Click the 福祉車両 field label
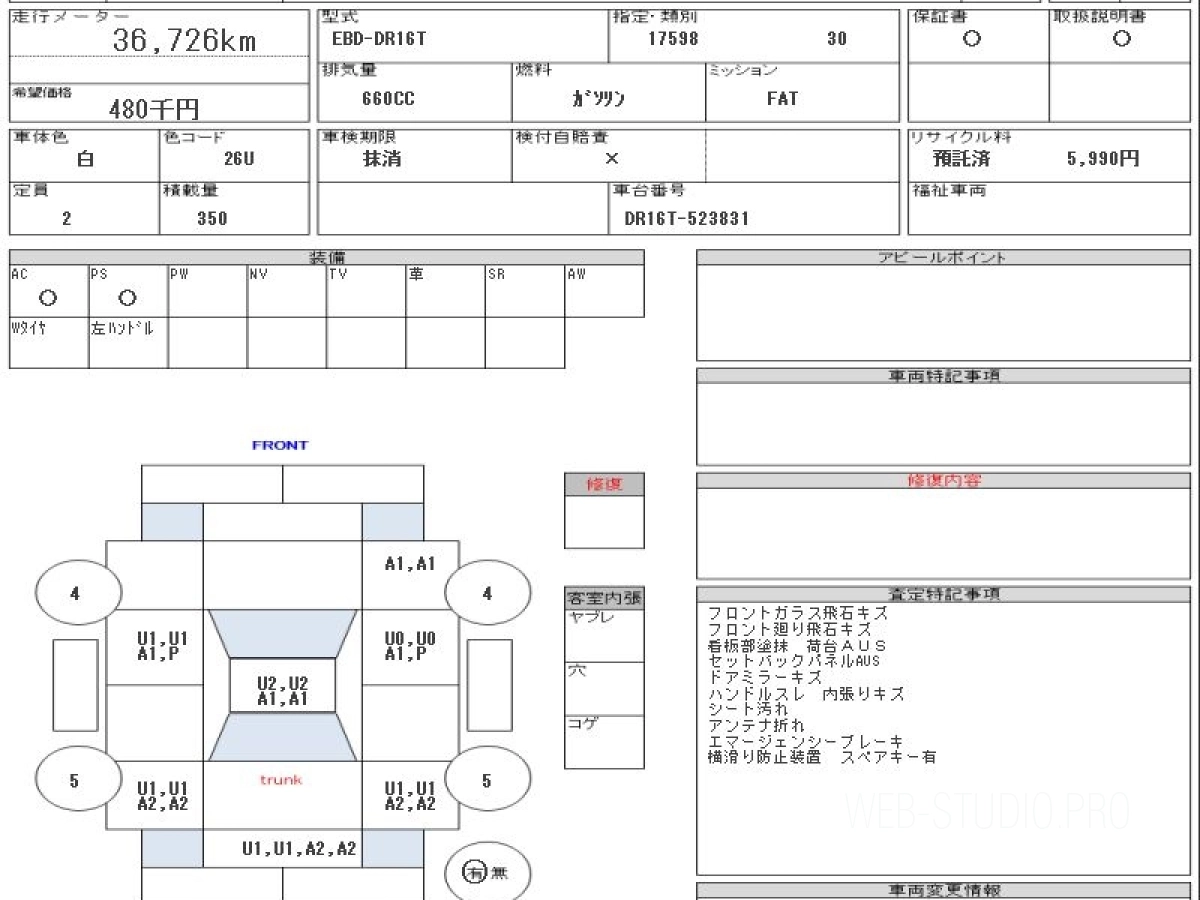This screenshot has height=900, width=1200. coord(948,190)
